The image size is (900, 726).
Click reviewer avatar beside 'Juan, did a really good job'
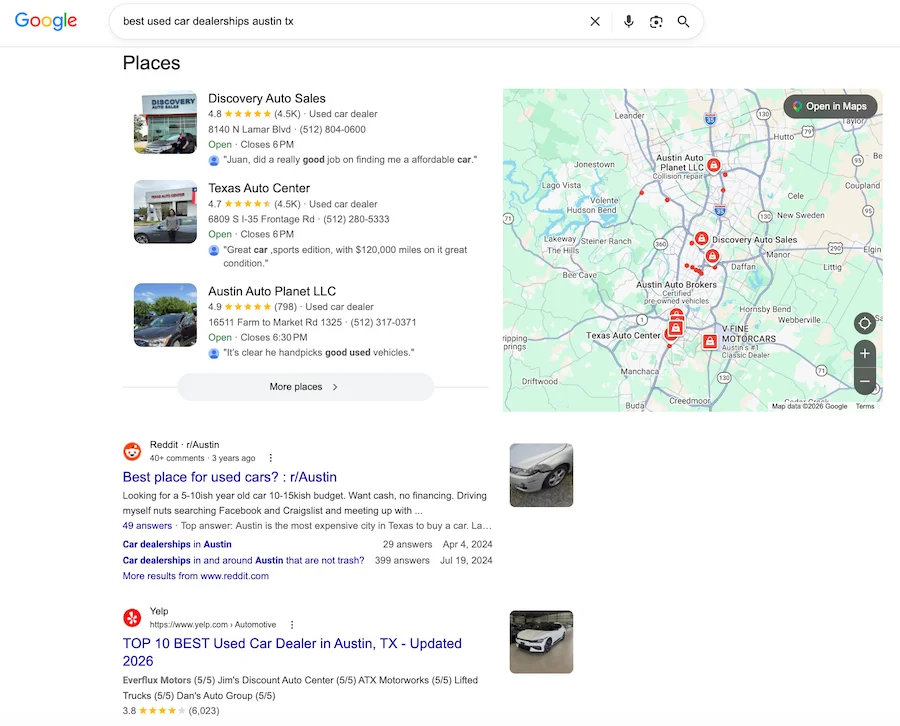tap(214, 160)
